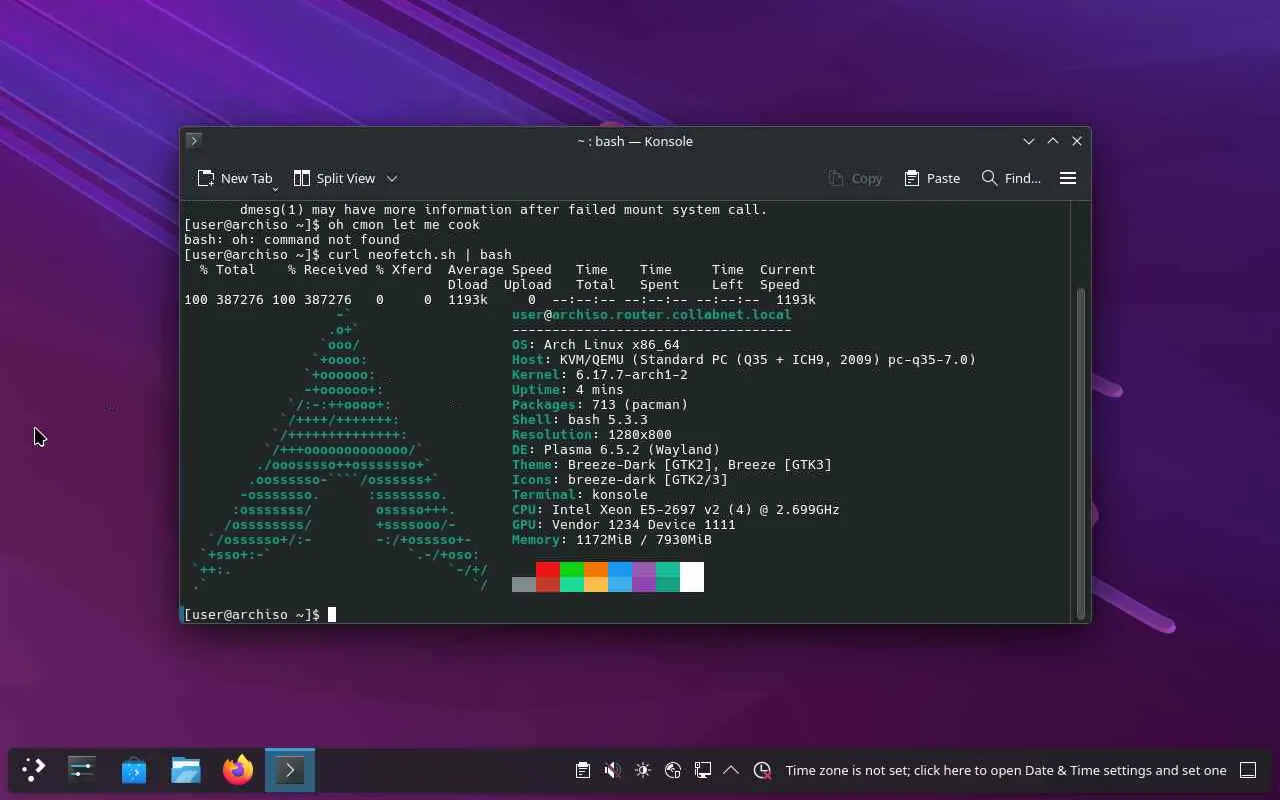Click the gray color block in neofetch output
This screenshot has height=800, width=1280.
[x=524, y=585]
